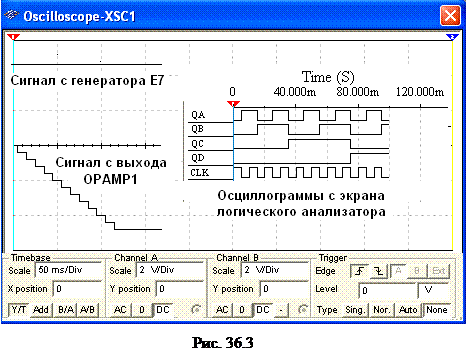Image resolution: width=468 pixels, height=361 pixels.
Task: Select falling edge trigger icon
Action: pyautogui.click(x=379, y=271)
